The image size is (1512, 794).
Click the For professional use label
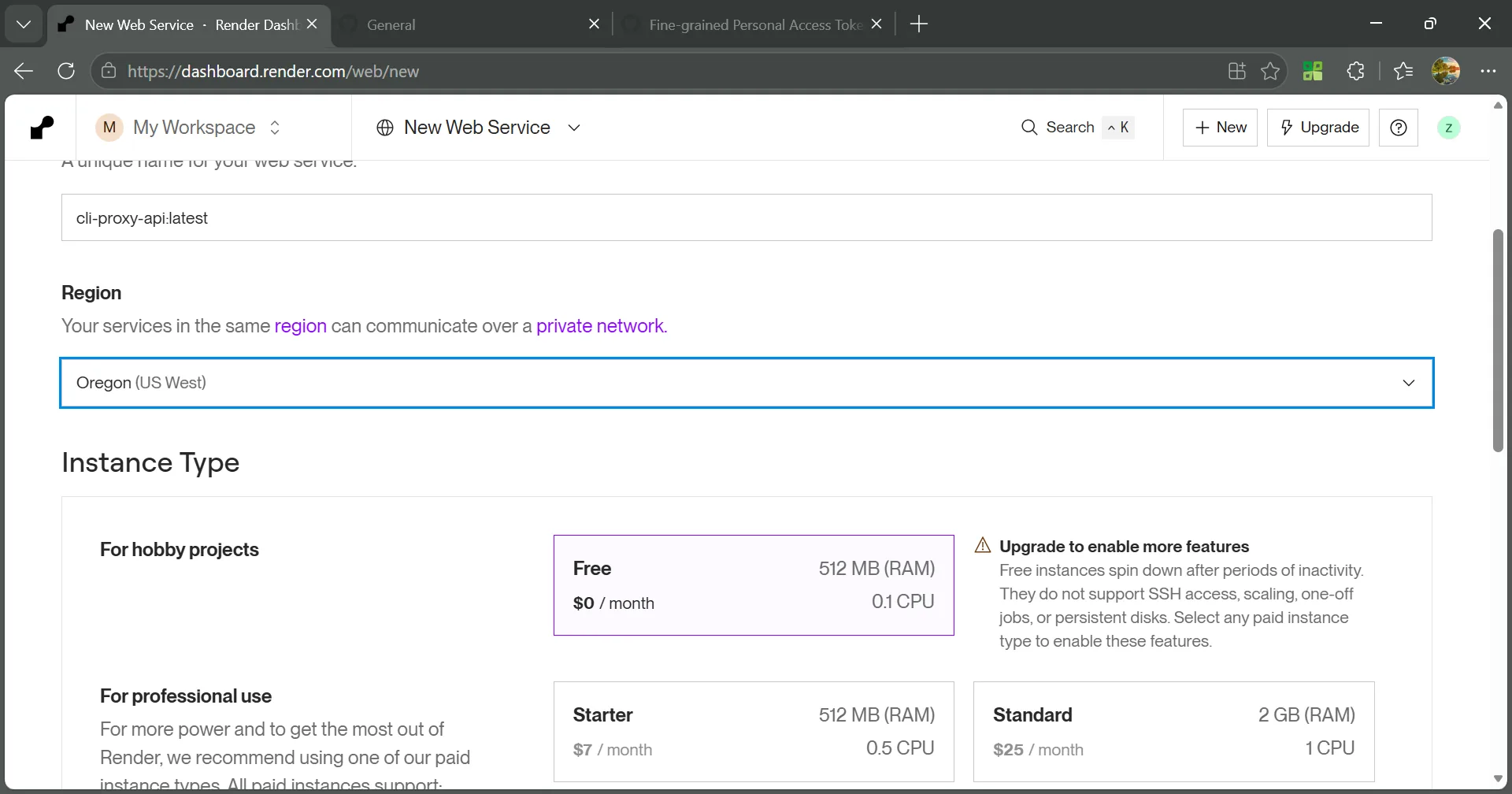186,696
